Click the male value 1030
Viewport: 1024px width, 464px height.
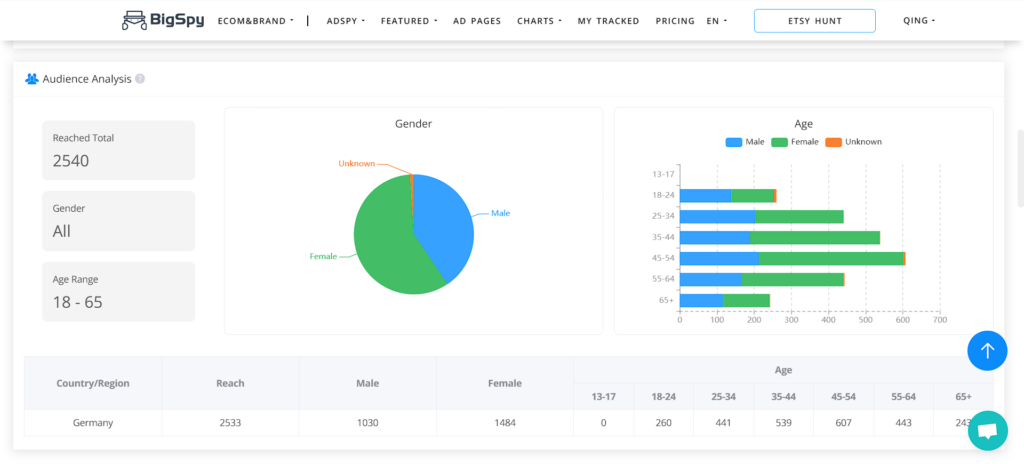tap(368, 423)
